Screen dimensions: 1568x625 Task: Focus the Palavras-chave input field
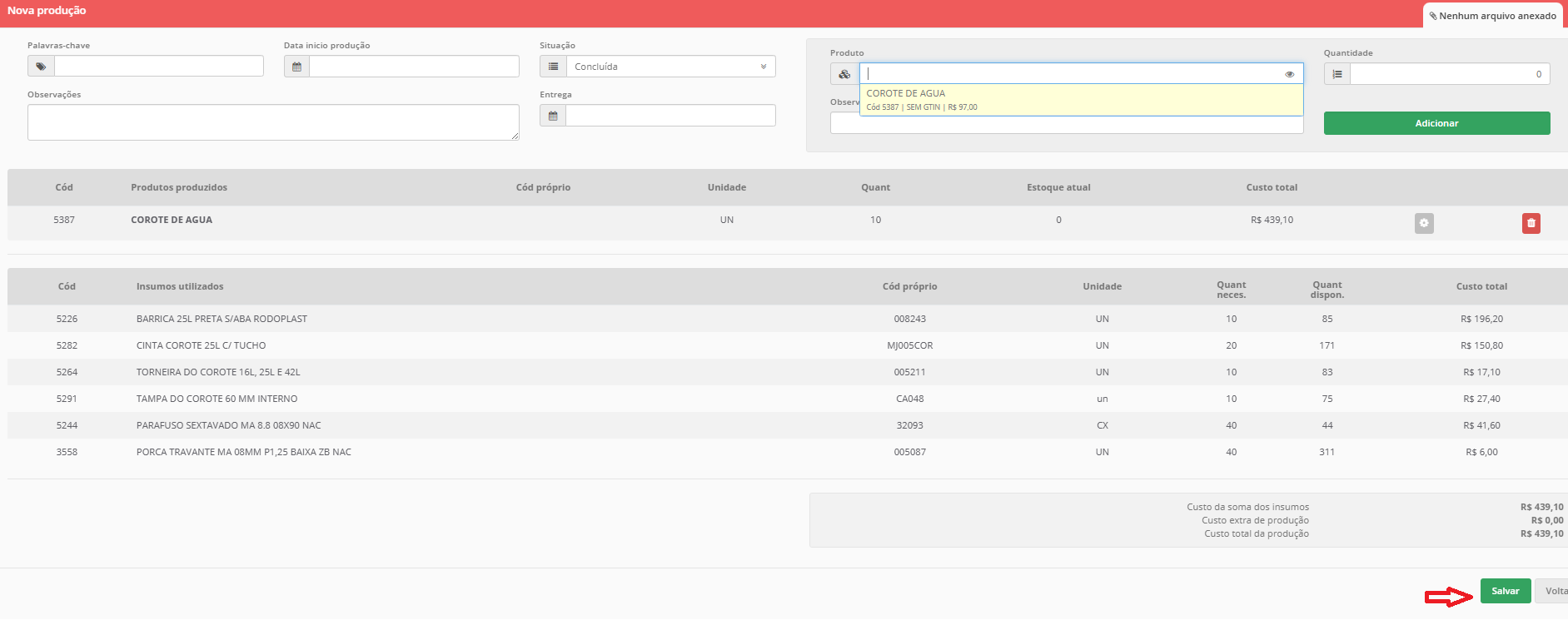[x=158, y=67]
